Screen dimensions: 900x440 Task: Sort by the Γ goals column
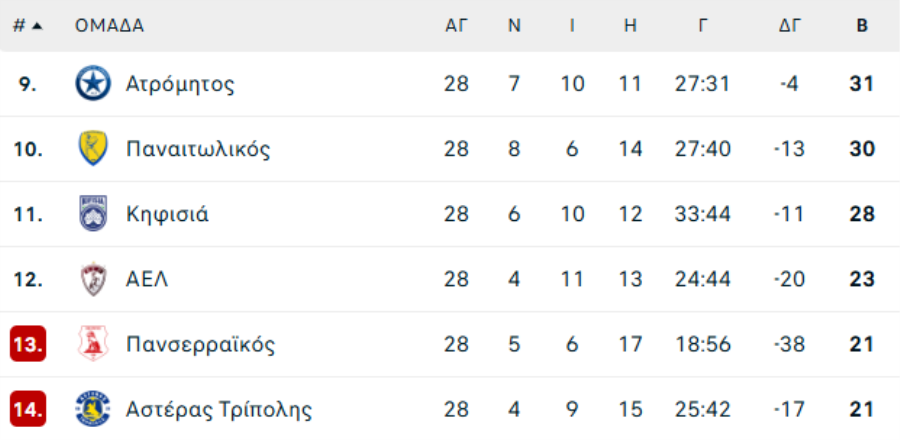[x=703, y=26]
